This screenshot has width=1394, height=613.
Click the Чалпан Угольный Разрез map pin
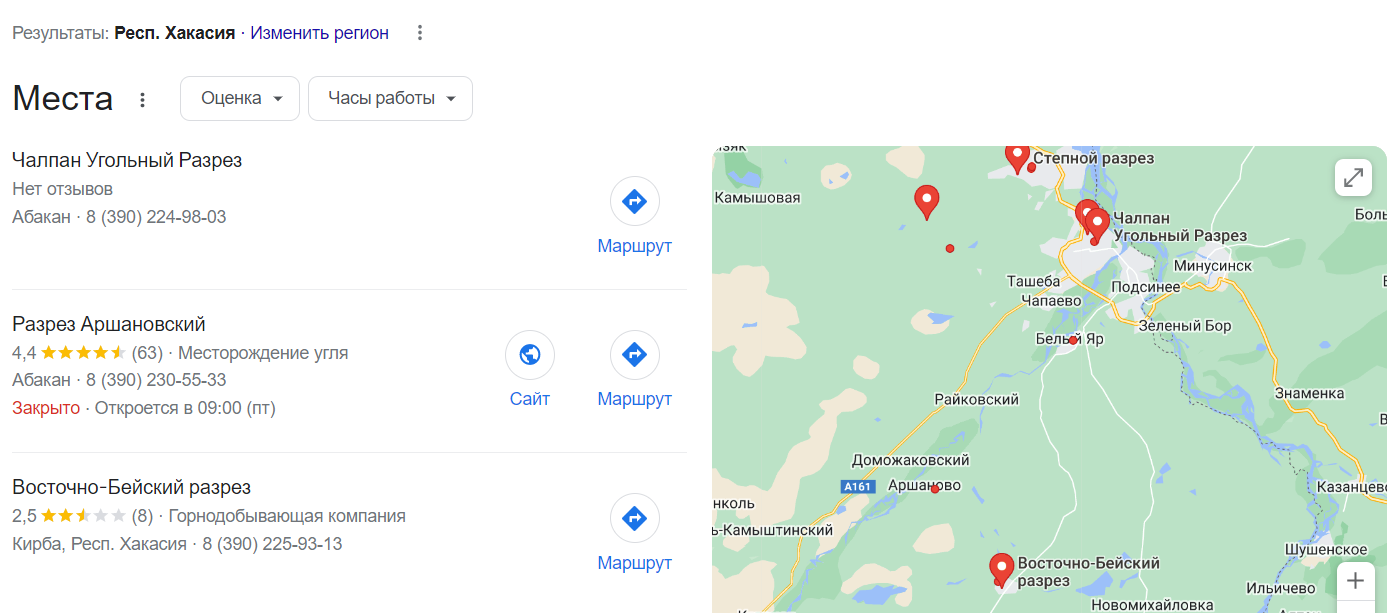[1098, 224]
